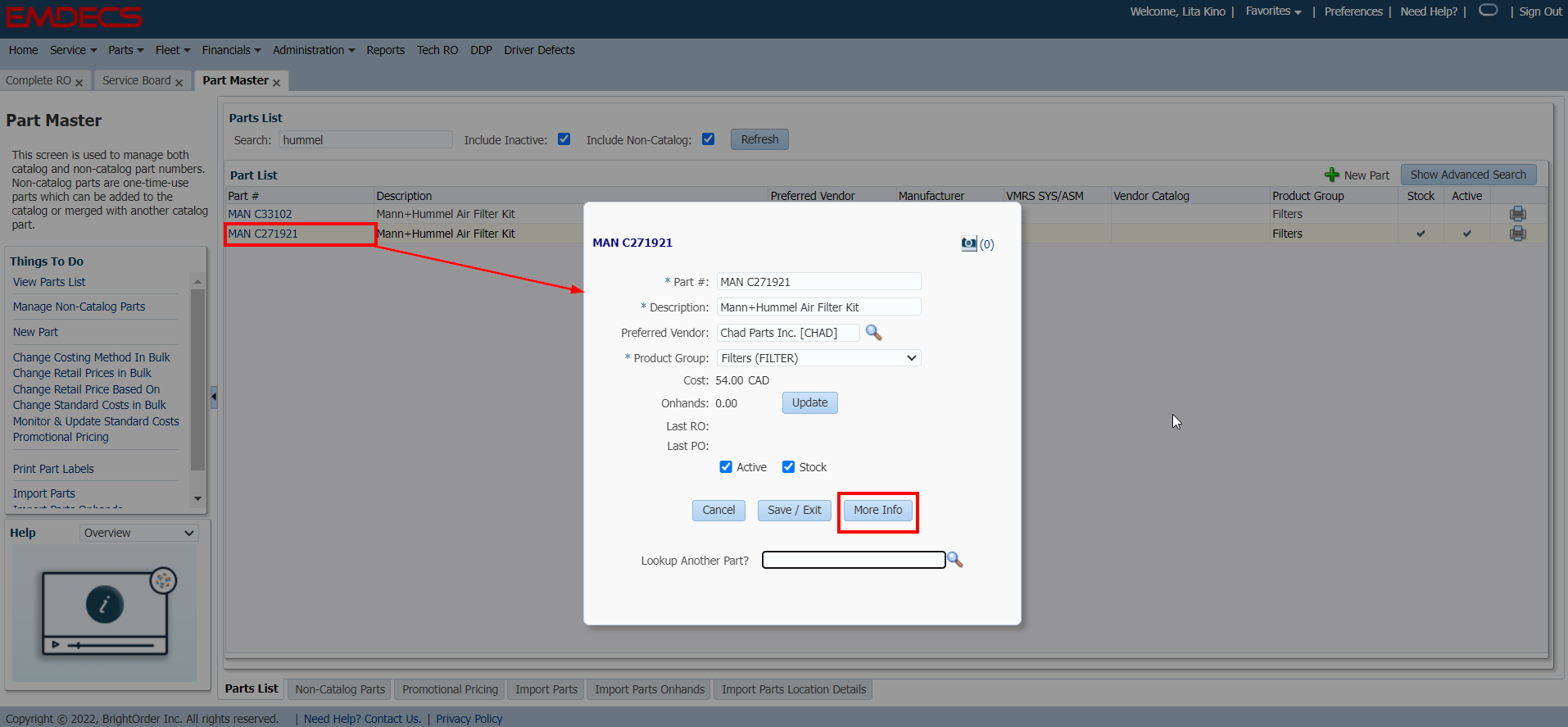Click Need Help? Contact Us link
The height and width of the screenshot is (727, 1568).
[362, 719]
